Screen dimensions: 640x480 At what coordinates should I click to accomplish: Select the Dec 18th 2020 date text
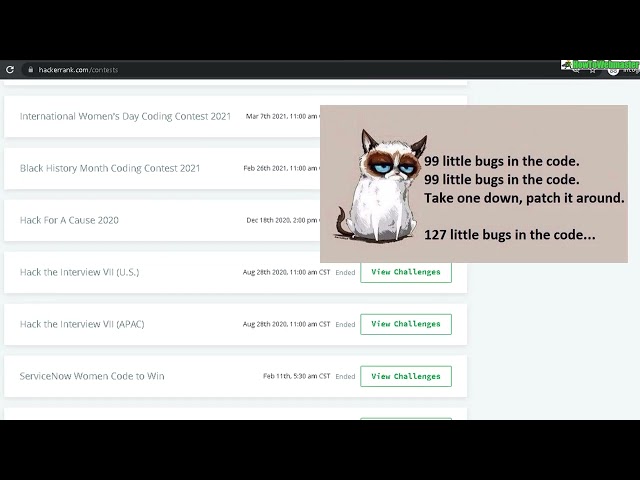click(283, 220)
